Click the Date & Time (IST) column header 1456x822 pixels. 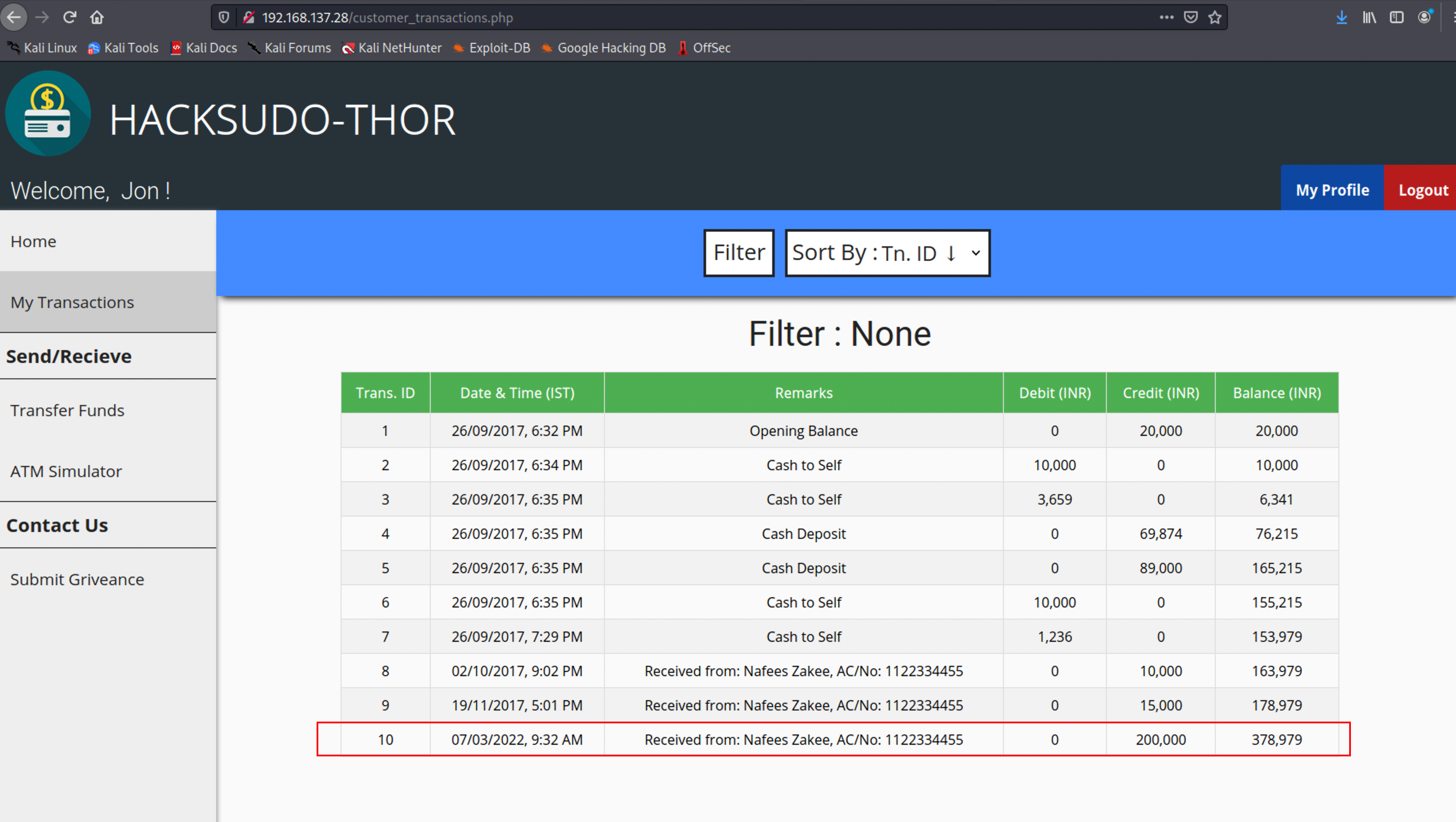coord(517,393)
